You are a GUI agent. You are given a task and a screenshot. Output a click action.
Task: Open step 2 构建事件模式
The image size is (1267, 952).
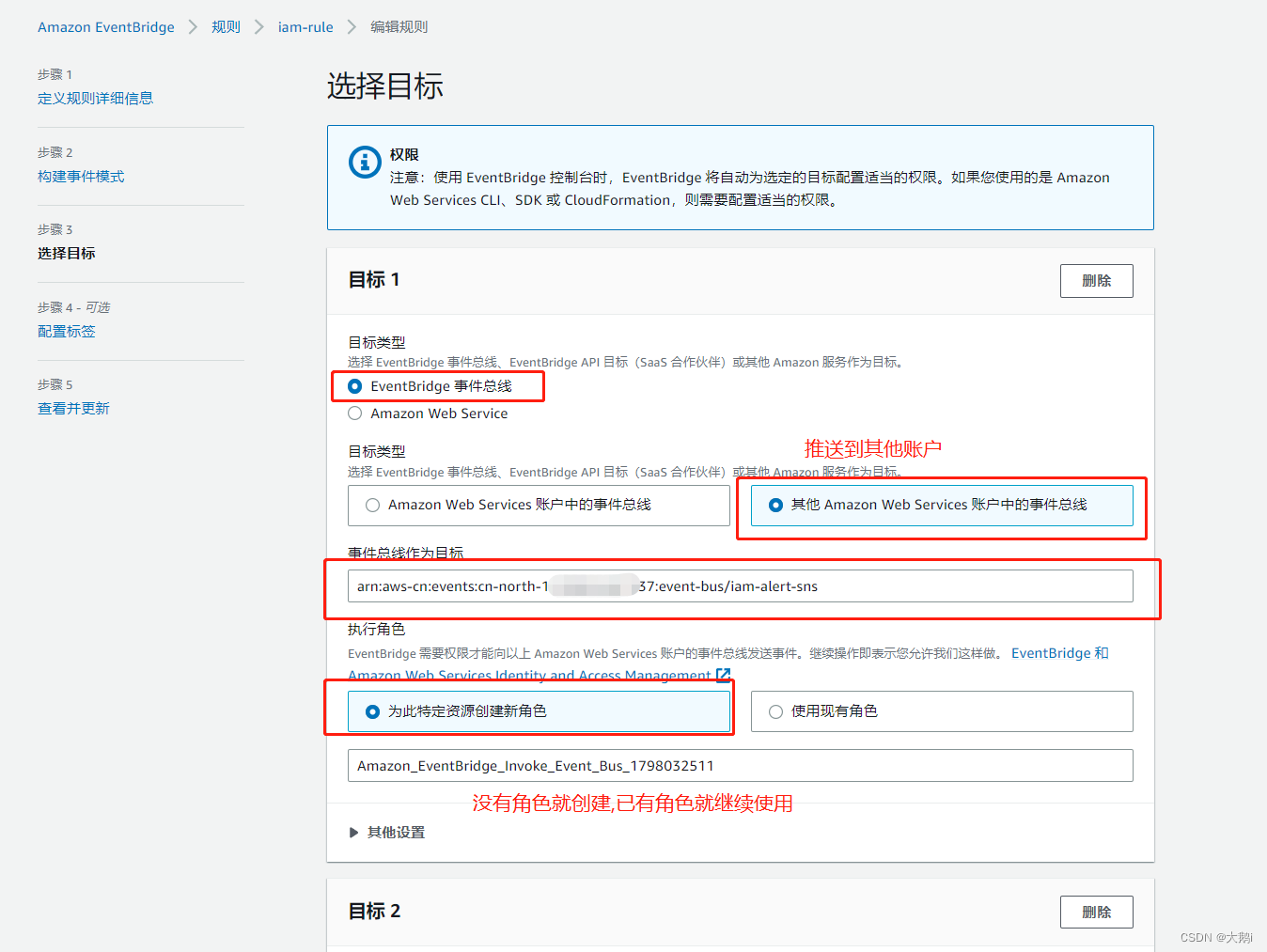(x=81, y=176)
